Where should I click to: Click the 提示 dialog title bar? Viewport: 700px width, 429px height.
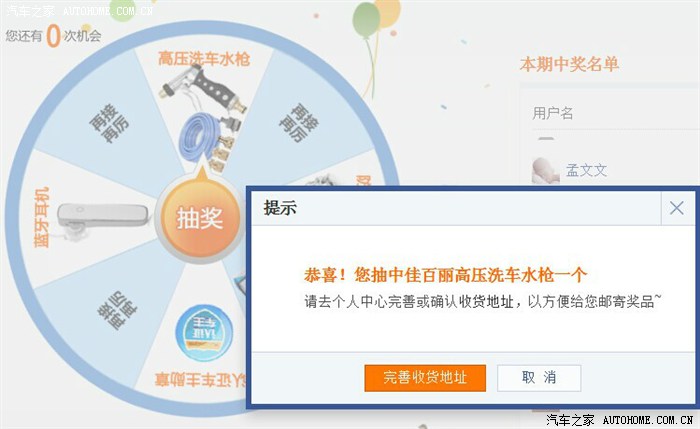point(455,208)
